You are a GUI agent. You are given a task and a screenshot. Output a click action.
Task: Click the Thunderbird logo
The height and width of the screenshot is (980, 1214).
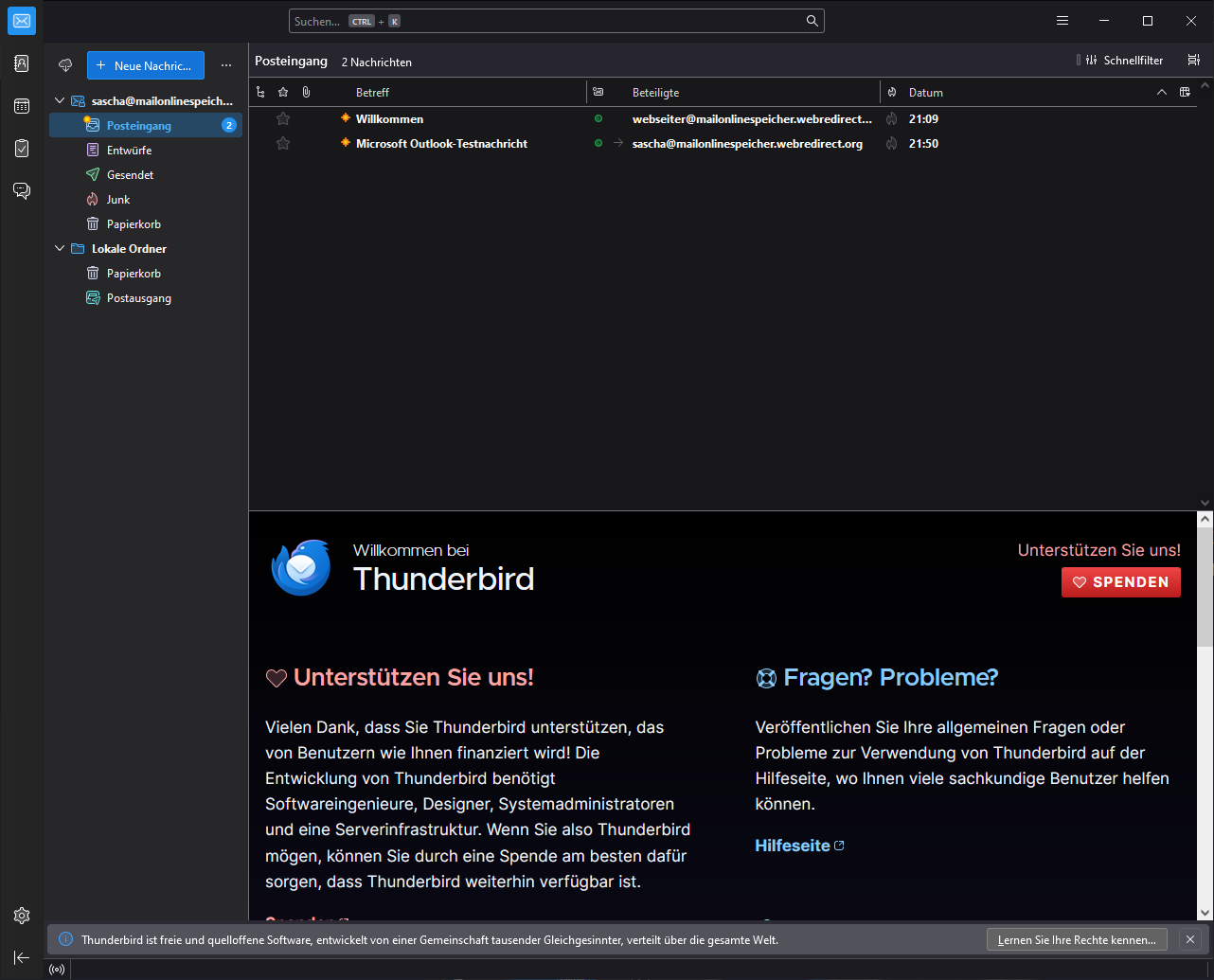point(301,568)
